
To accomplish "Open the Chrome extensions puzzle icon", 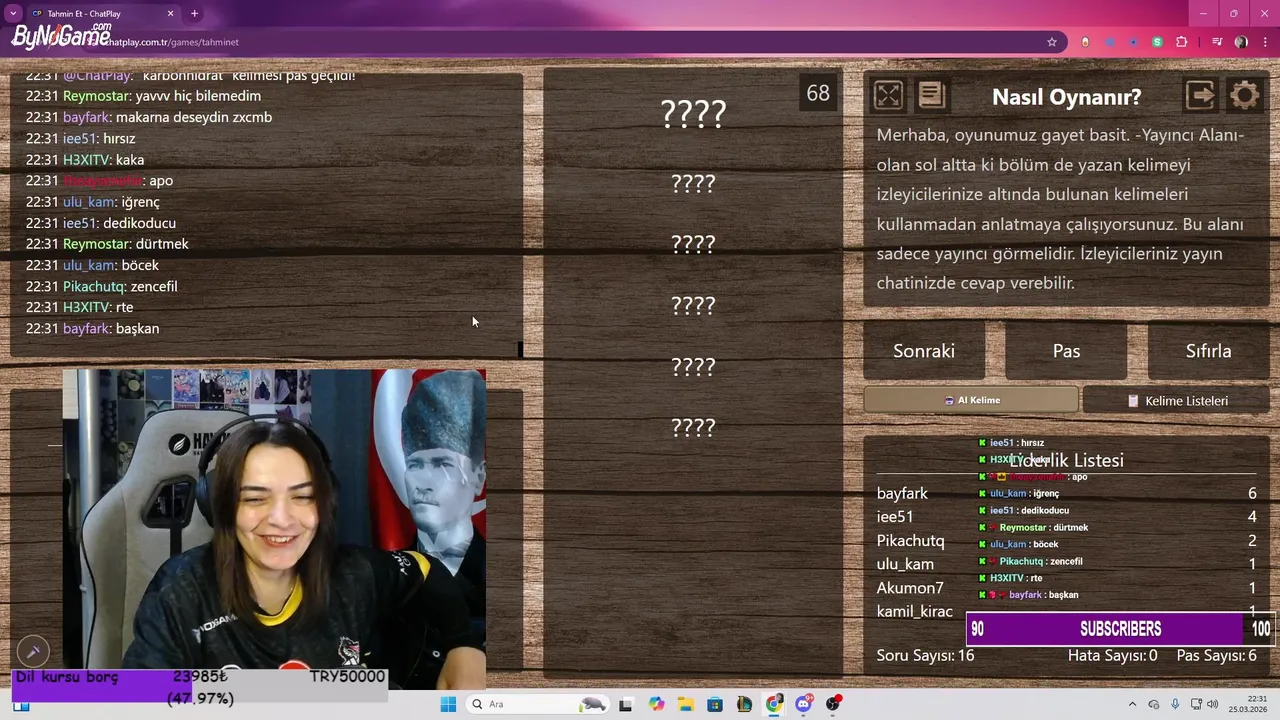I will click(1182, 42).
